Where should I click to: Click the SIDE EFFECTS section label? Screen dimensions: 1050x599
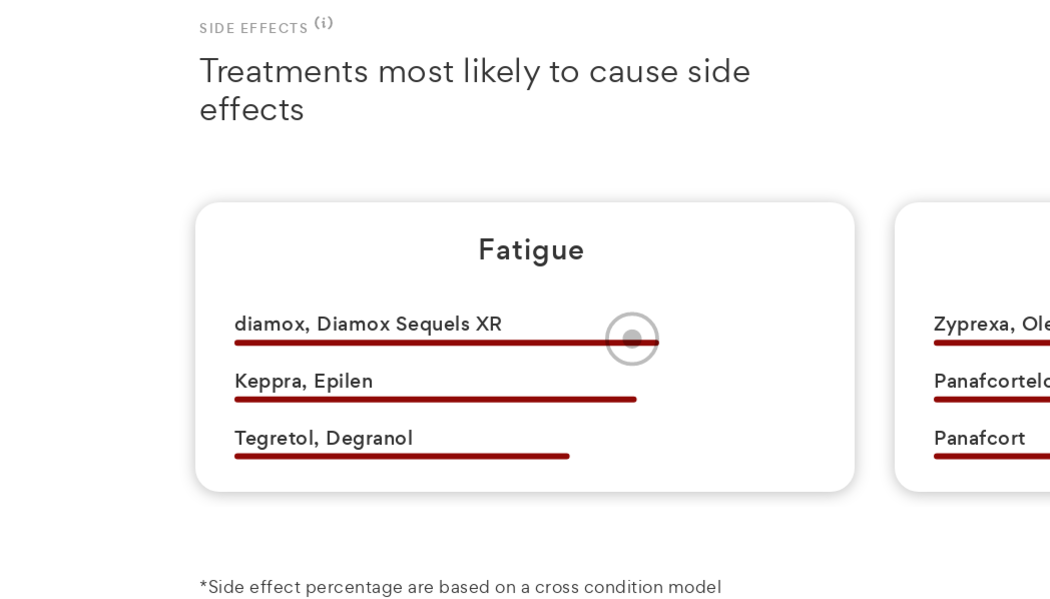(254, 29)
